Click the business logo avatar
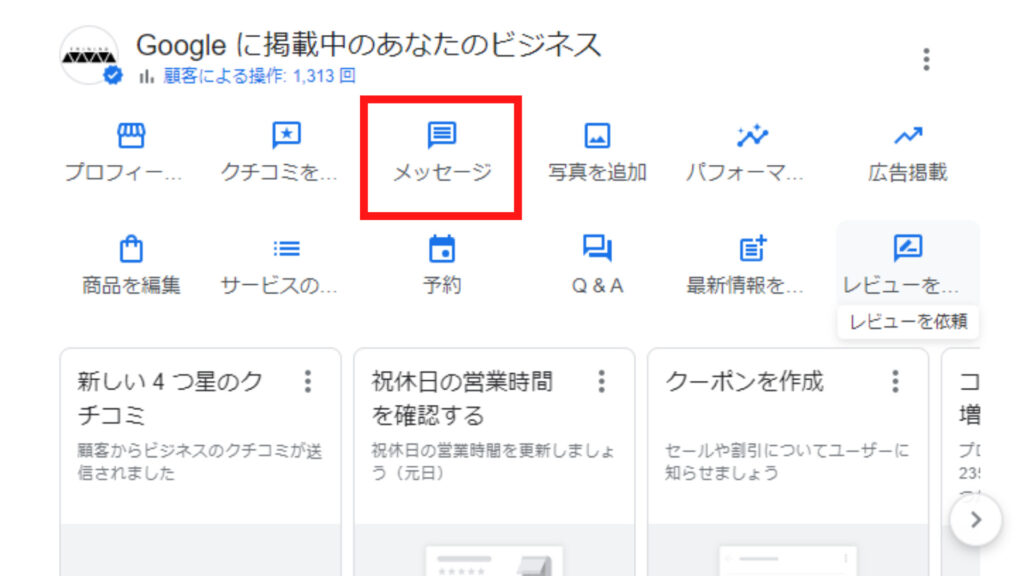1024x576 pixels. 89,56
